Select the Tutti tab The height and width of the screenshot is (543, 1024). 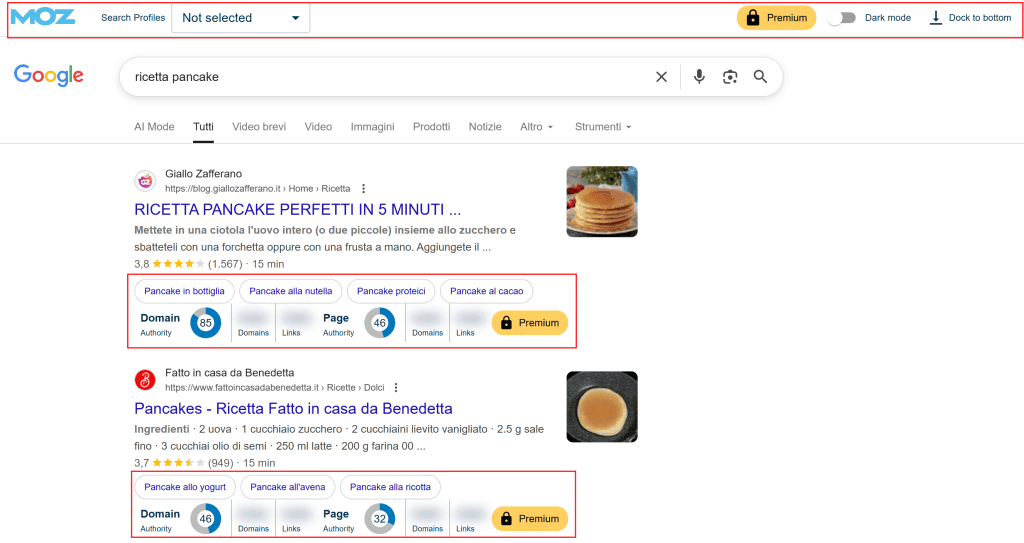coord(203,127)
